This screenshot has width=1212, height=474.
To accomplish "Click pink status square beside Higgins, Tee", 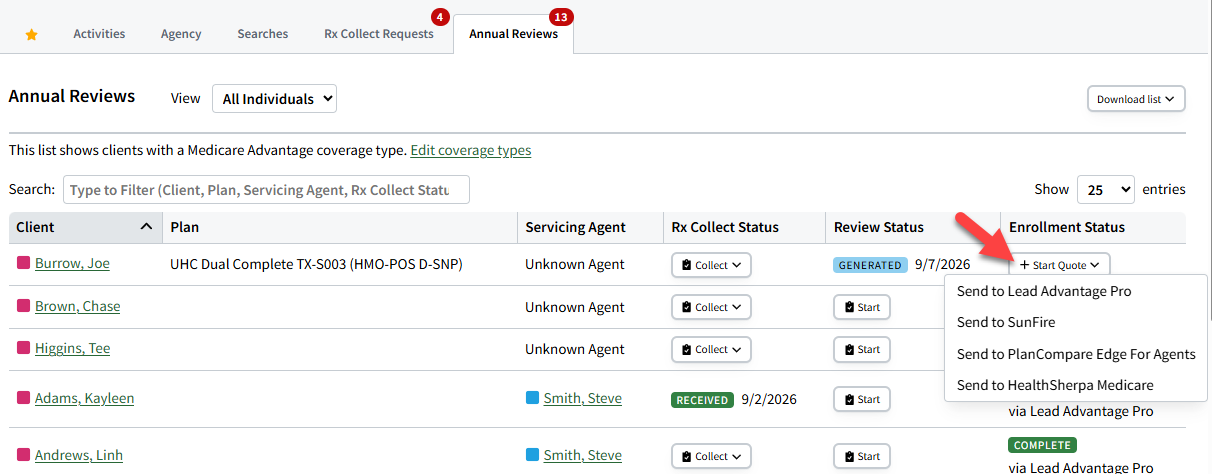I will tap(23, 348).
